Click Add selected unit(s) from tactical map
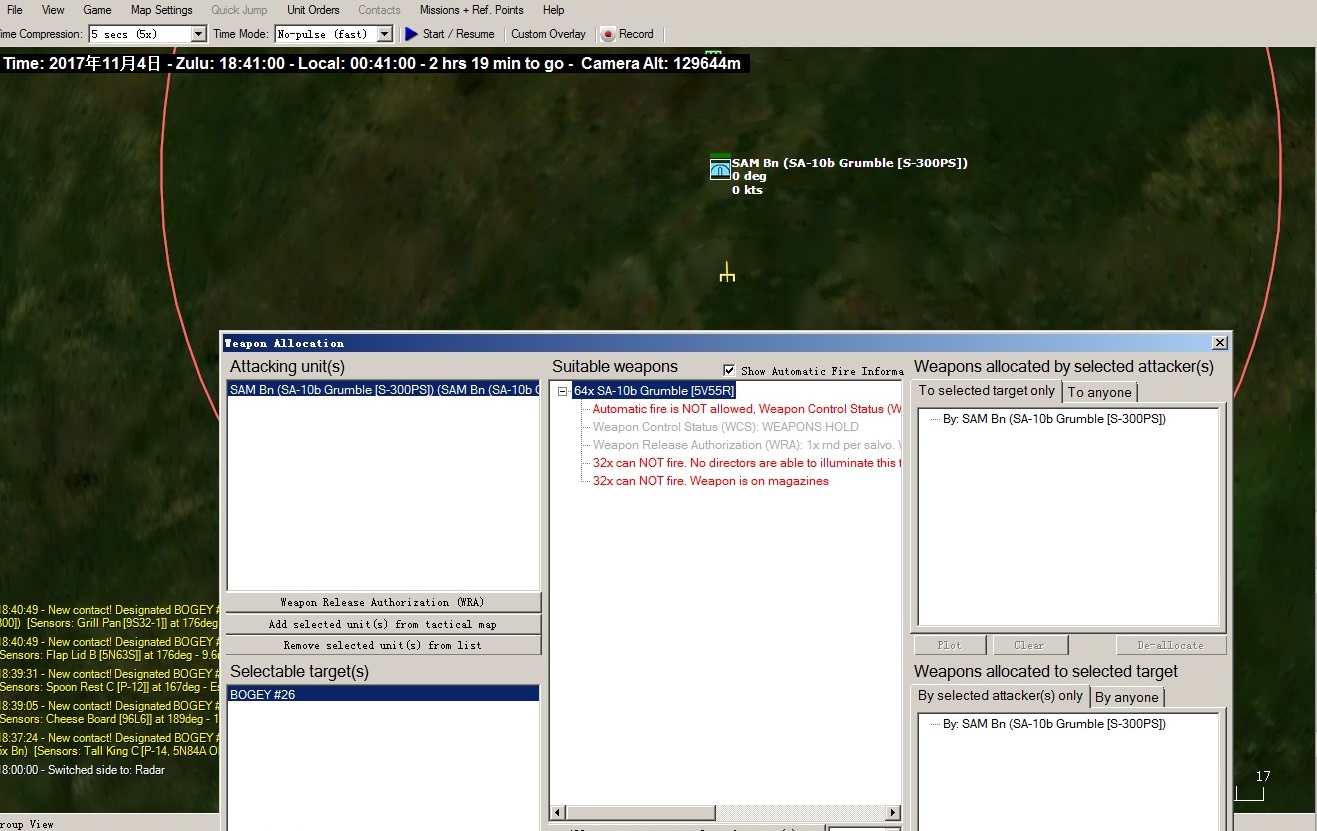This screenshot has height=831, width=1317. pos(383,624)
